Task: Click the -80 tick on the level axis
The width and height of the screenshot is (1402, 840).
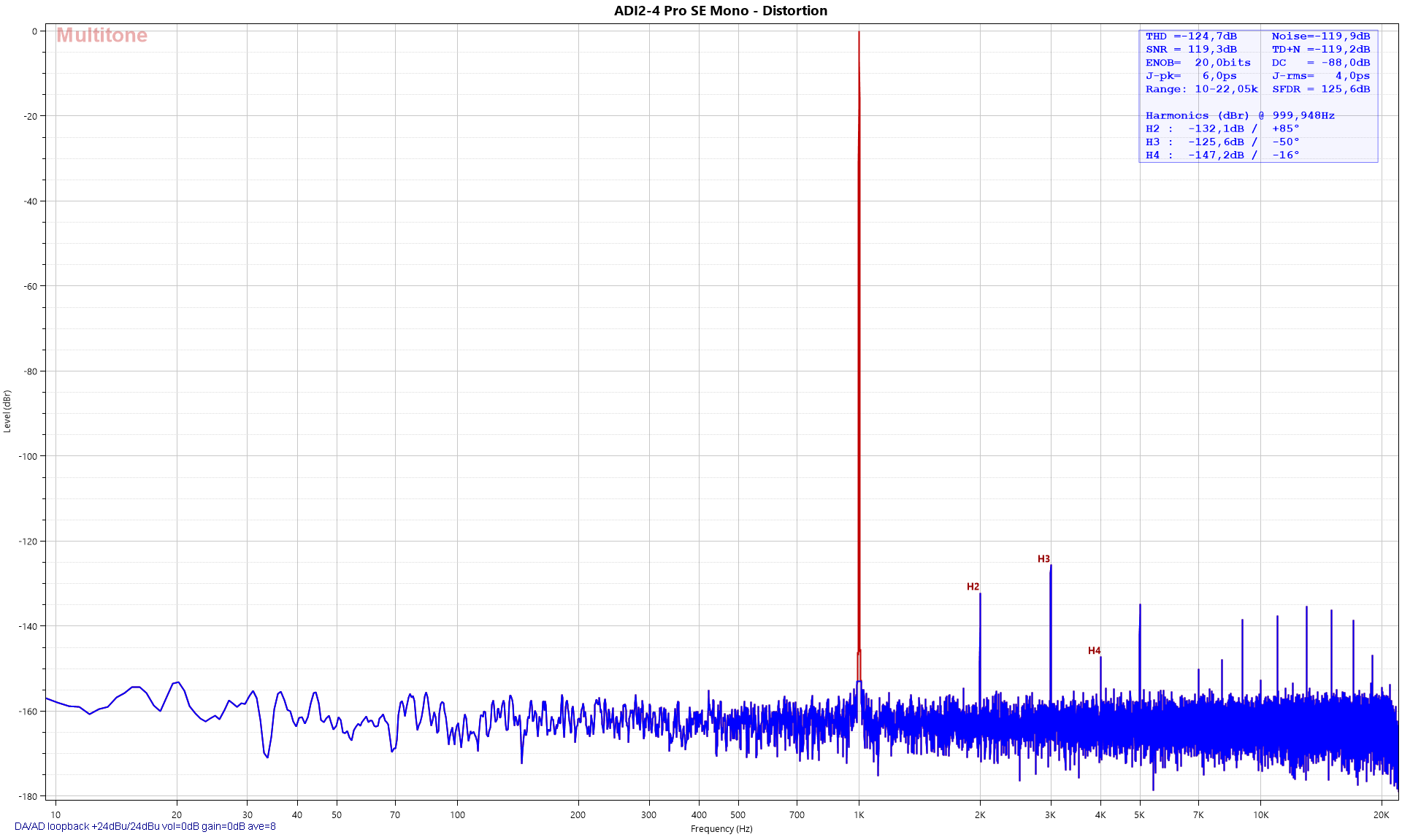Action: pyautogui.click(x=30, y=371)
